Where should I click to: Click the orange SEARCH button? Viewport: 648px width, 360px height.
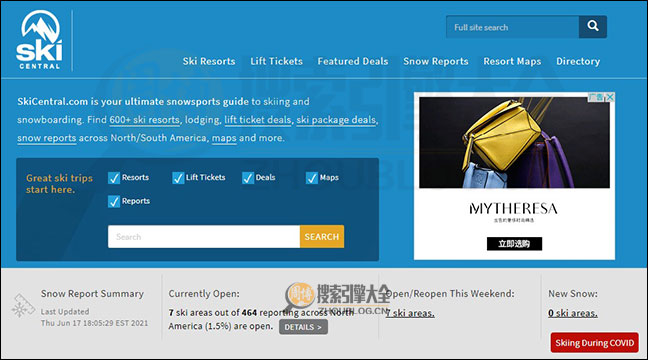coord(322,236)
